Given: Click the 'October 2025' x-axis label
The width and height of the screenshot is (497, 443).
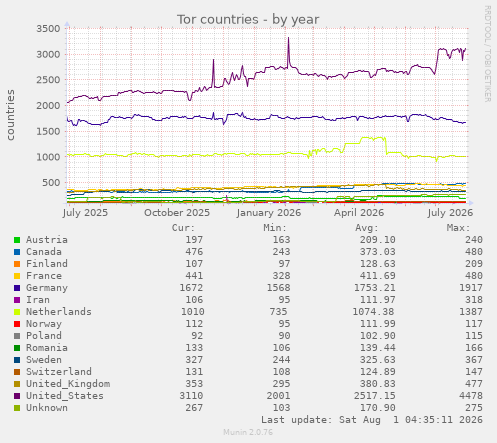Looking at the screenshot, I should [177, 213].
